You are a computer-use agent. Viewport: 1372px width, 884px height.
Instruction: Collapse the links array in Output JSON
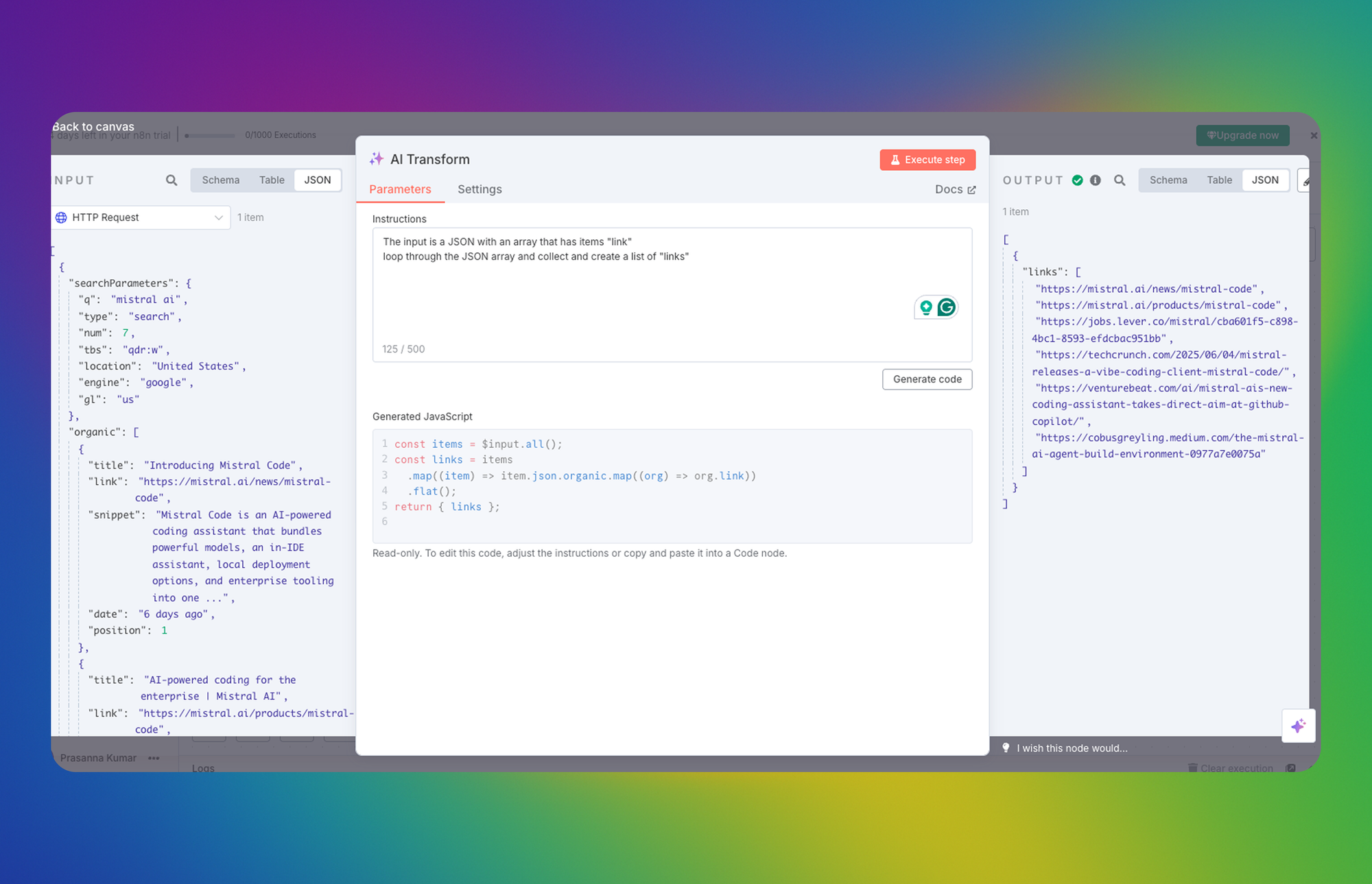pyautogui.click(x=1078, y=272)
